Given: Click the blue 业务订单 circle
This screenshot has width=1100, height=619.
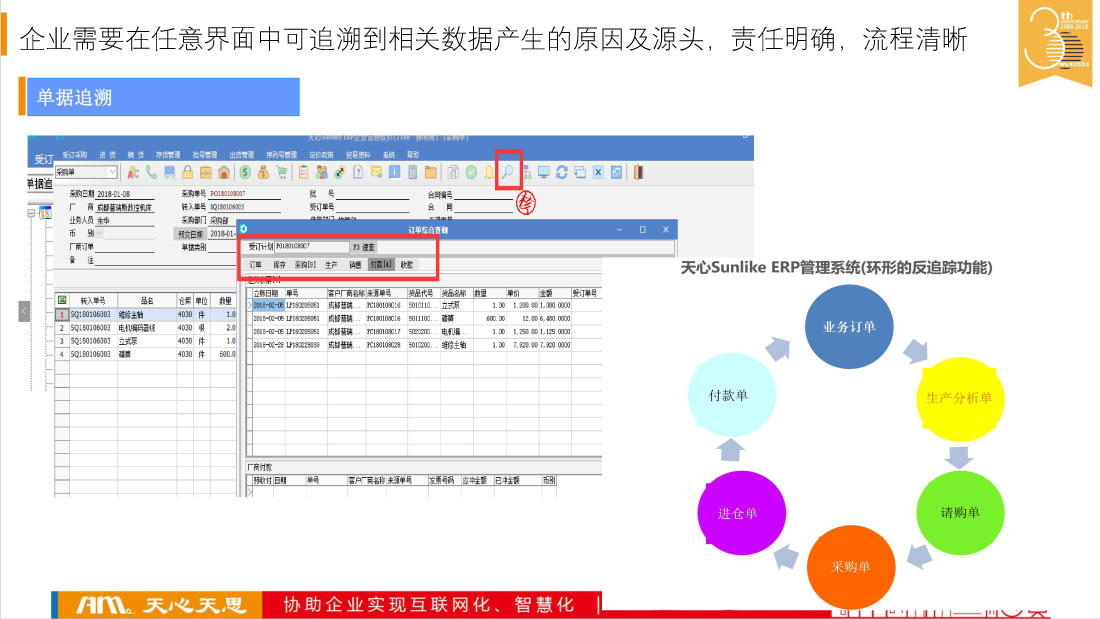Looking at the screenshot, I should tap(849, 327).
